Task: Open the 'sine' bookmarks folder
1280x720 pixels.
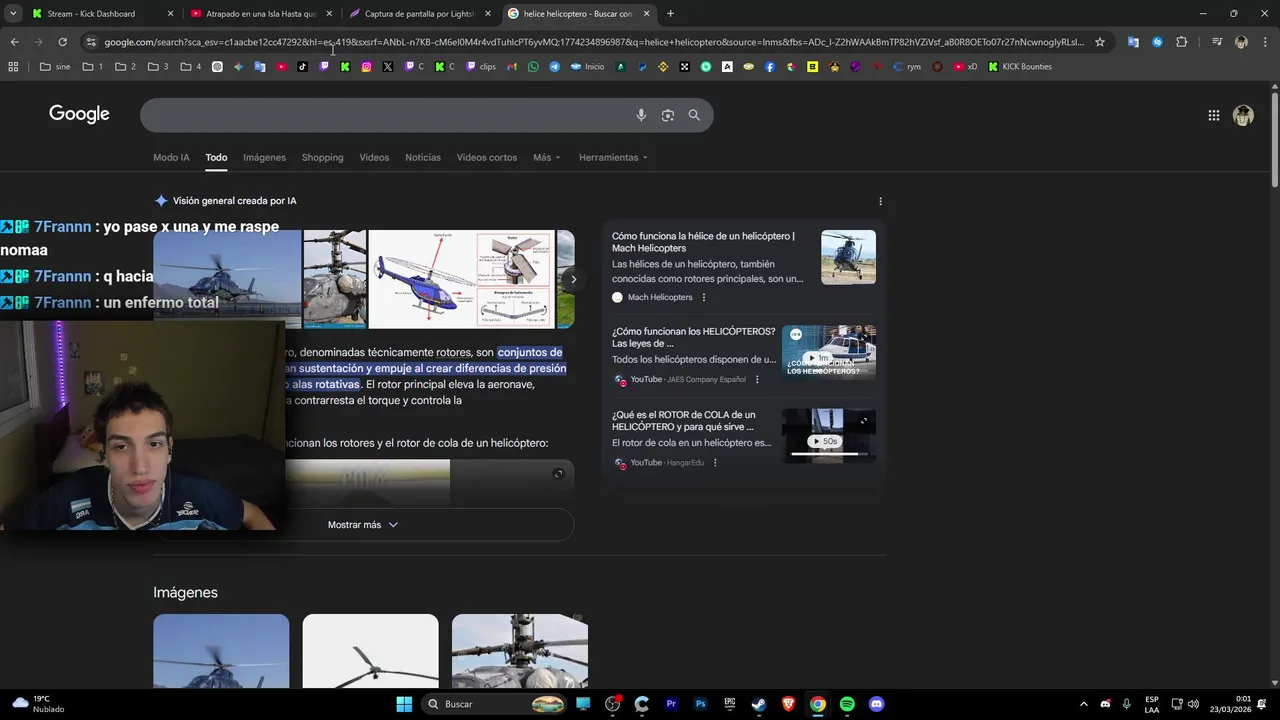Action: [55, 67]
